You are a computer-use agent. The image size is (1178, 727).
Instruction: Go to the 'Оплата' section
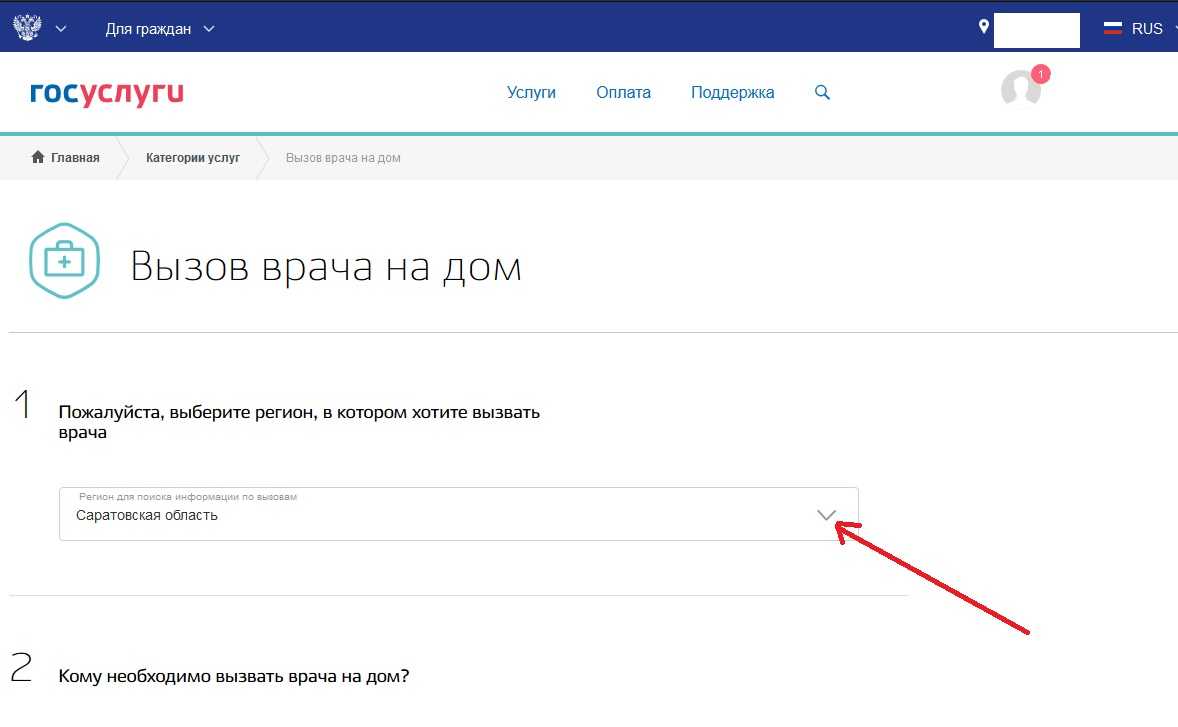[x=623, y=93]
